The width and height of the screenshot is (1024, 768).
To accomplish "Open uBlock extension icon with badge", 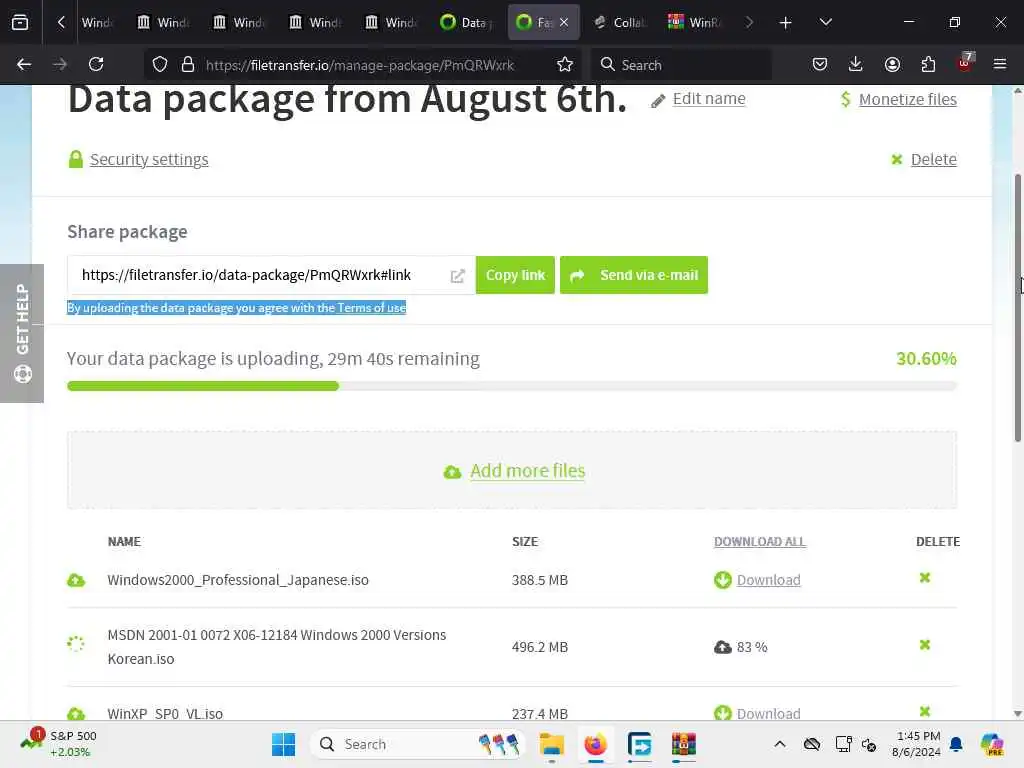I will (x=965, y=63).
